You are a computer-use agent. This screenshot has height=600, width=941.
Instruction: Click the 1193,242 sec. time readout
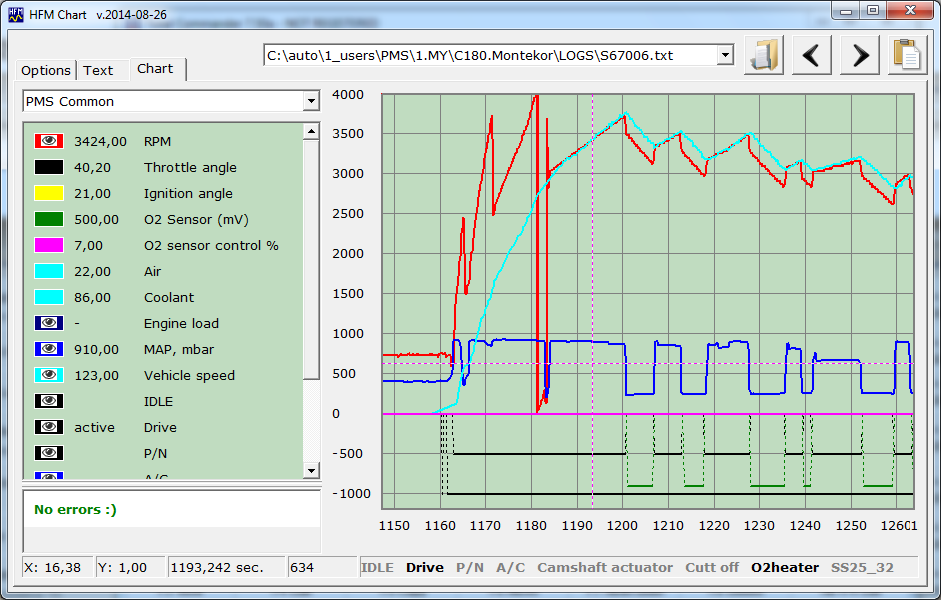(226, 568)
